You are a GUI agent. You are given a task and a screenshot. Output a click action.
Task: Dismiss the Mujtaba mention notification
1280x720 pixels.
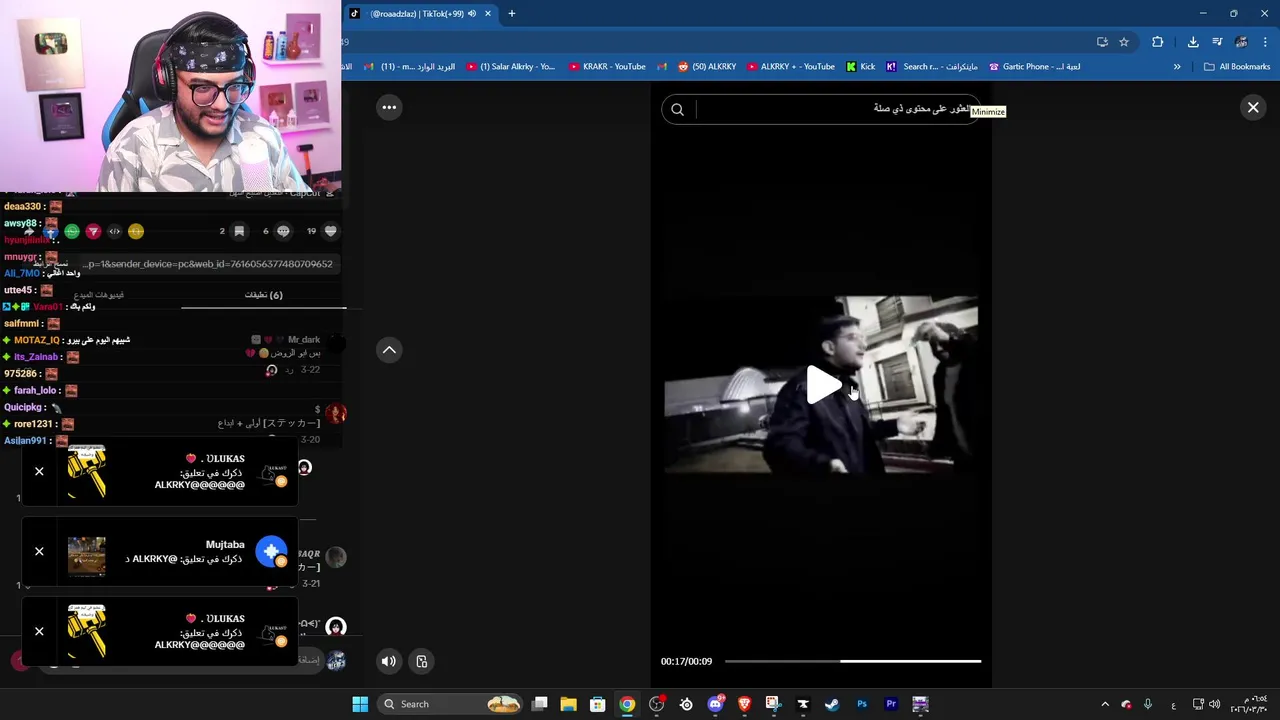tap(39, 551)
